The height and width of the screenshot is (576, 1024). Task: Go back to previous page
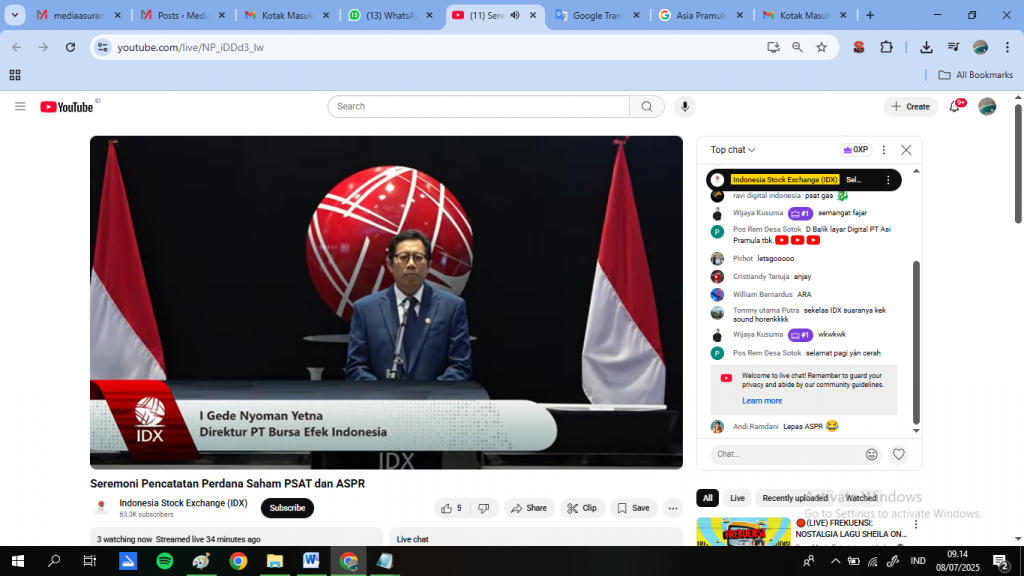[x=16, y=47]
